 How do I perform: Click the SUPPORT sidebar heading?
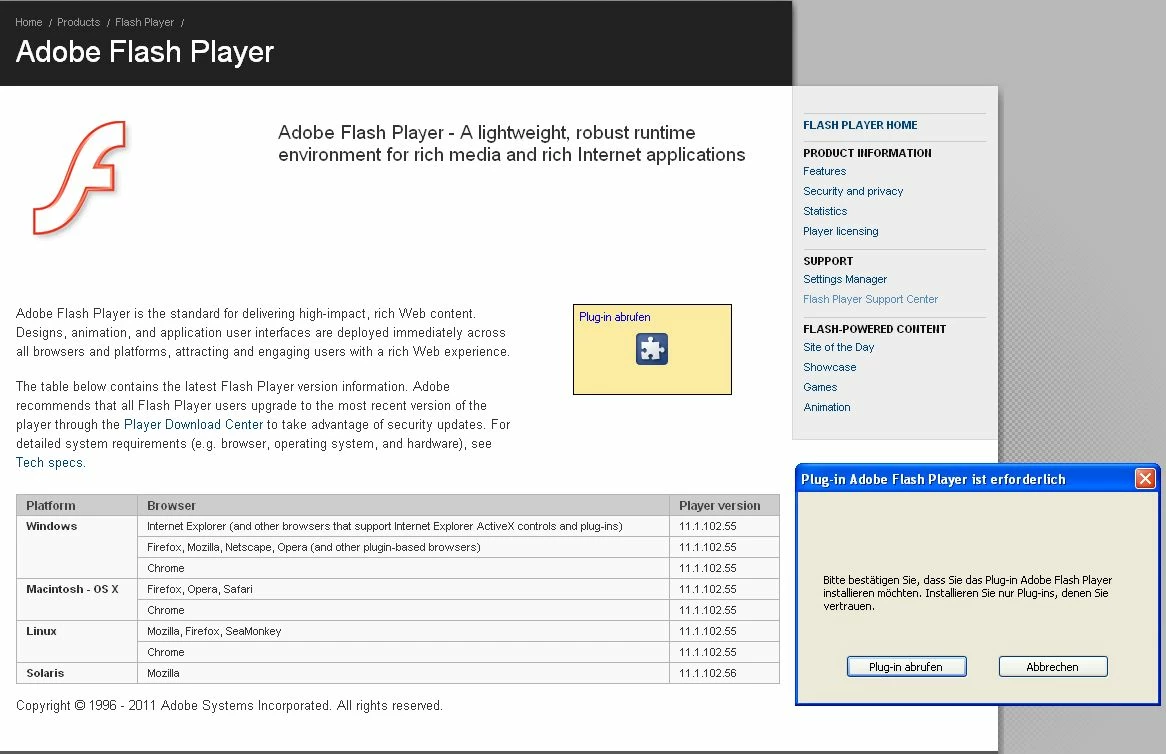pos(828,261)
